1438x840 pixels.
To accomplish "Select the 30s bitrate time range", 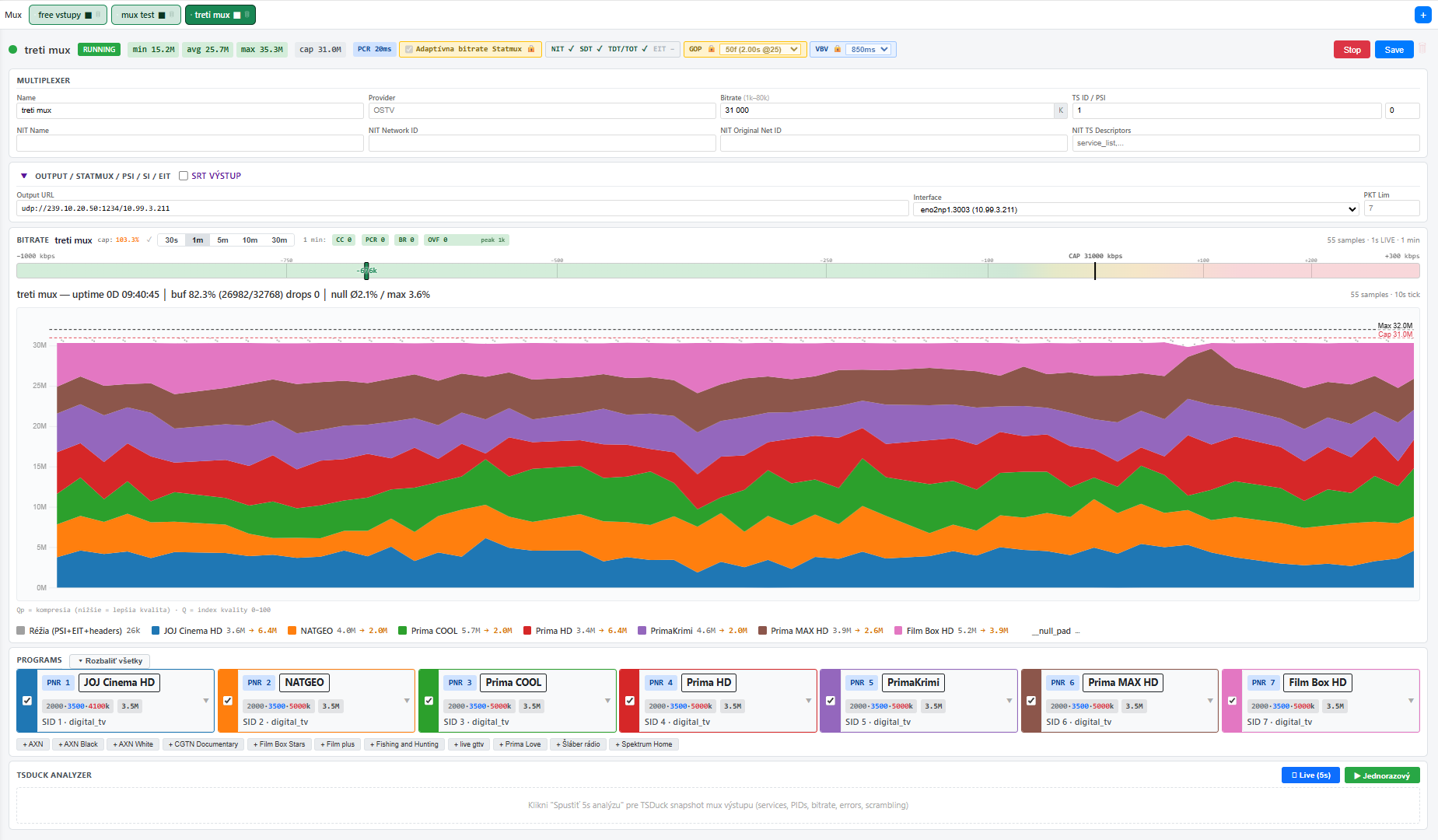I will pyautogui.click(x=172, y=240).
